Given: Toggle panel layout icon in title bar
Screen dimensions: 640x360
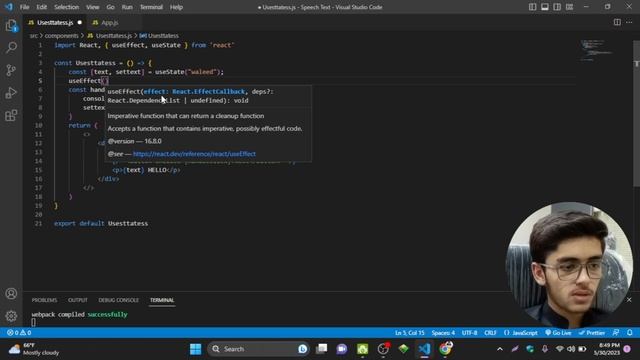Looking at the screenshot, I should pyautogui.click(x=544, y=7).
